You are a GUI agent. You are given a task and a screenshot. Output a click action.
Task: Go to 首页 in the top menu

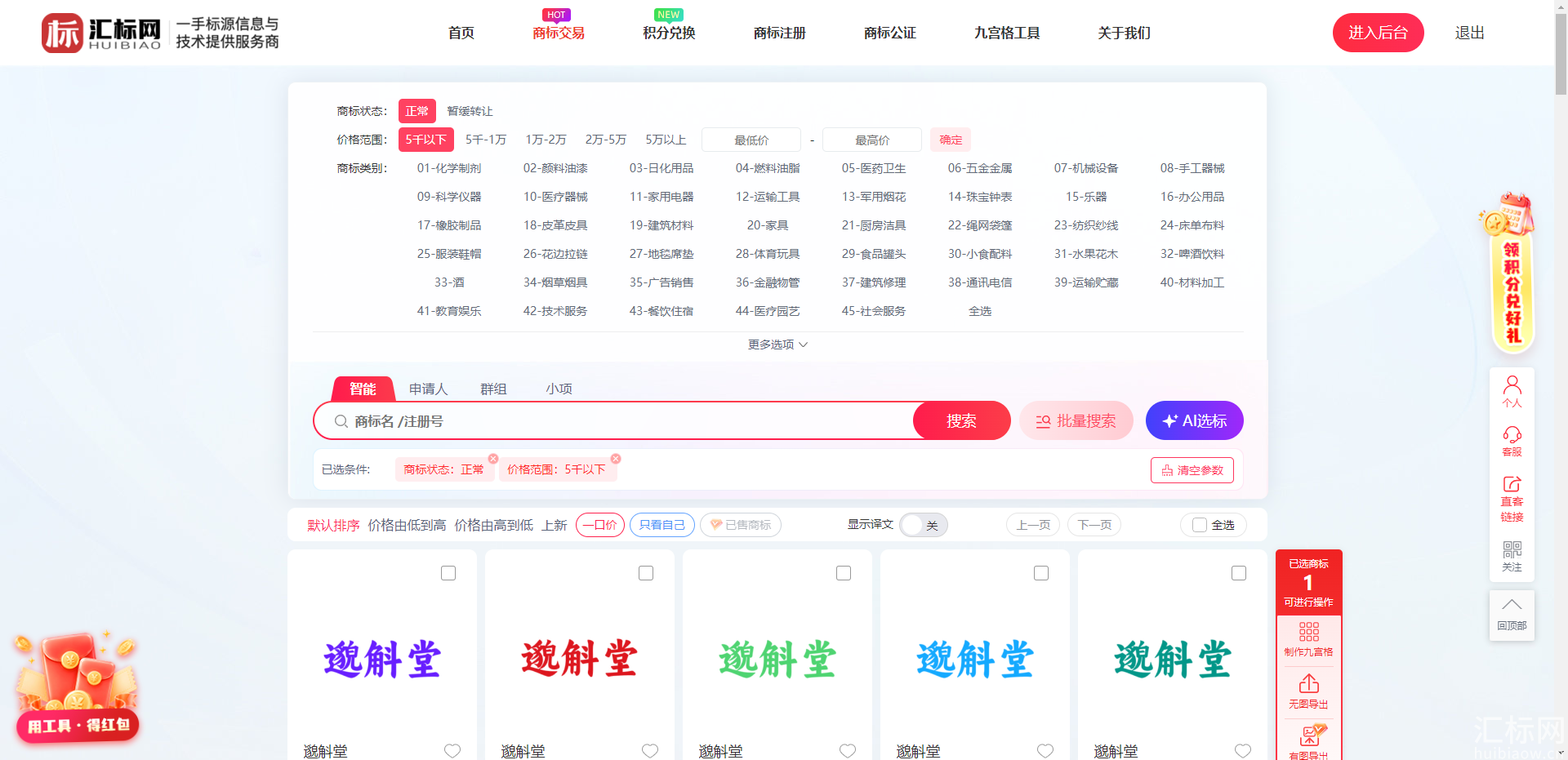461,33
